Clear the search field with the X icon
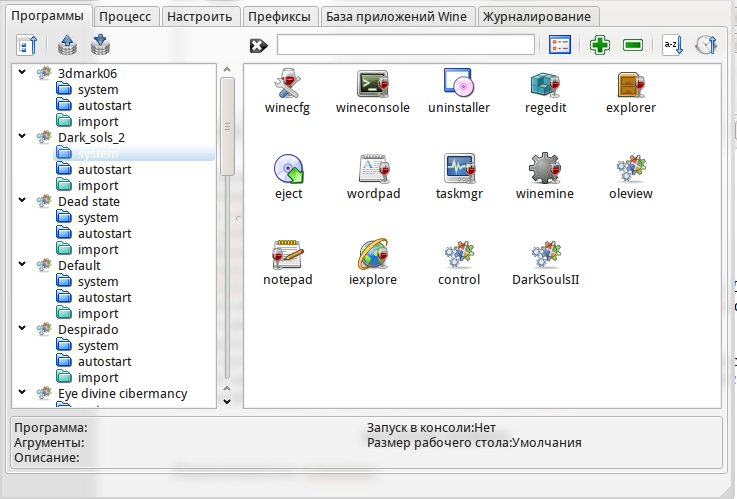Screen dimensions: 737x499 pos(259,46)
